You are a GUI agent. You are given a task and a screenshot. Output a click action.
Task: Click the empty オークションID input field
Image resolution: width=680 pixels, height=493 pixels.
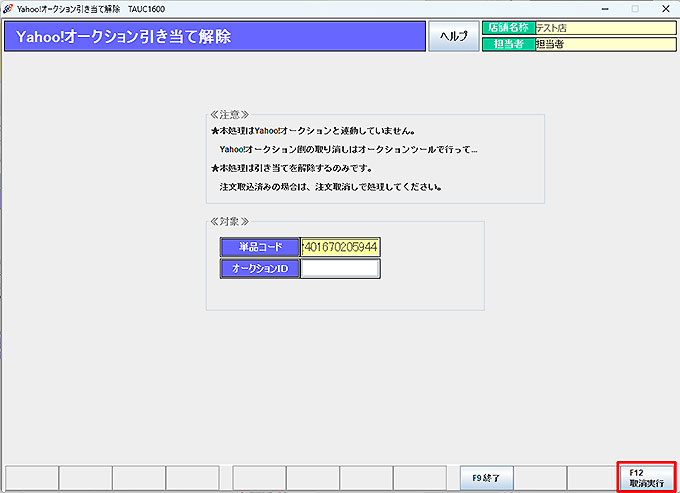tap(340, 268)
